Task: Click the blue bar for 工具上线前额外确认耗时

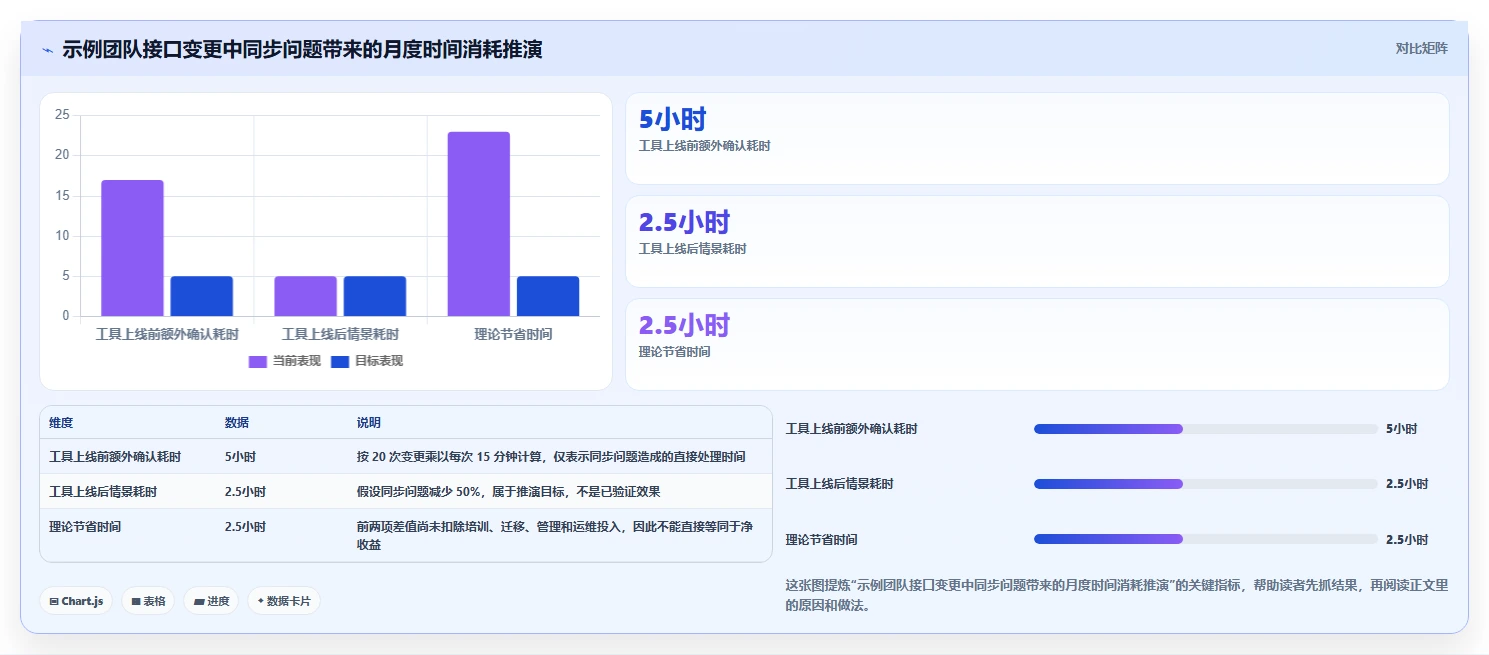Action: click(201, 296)
